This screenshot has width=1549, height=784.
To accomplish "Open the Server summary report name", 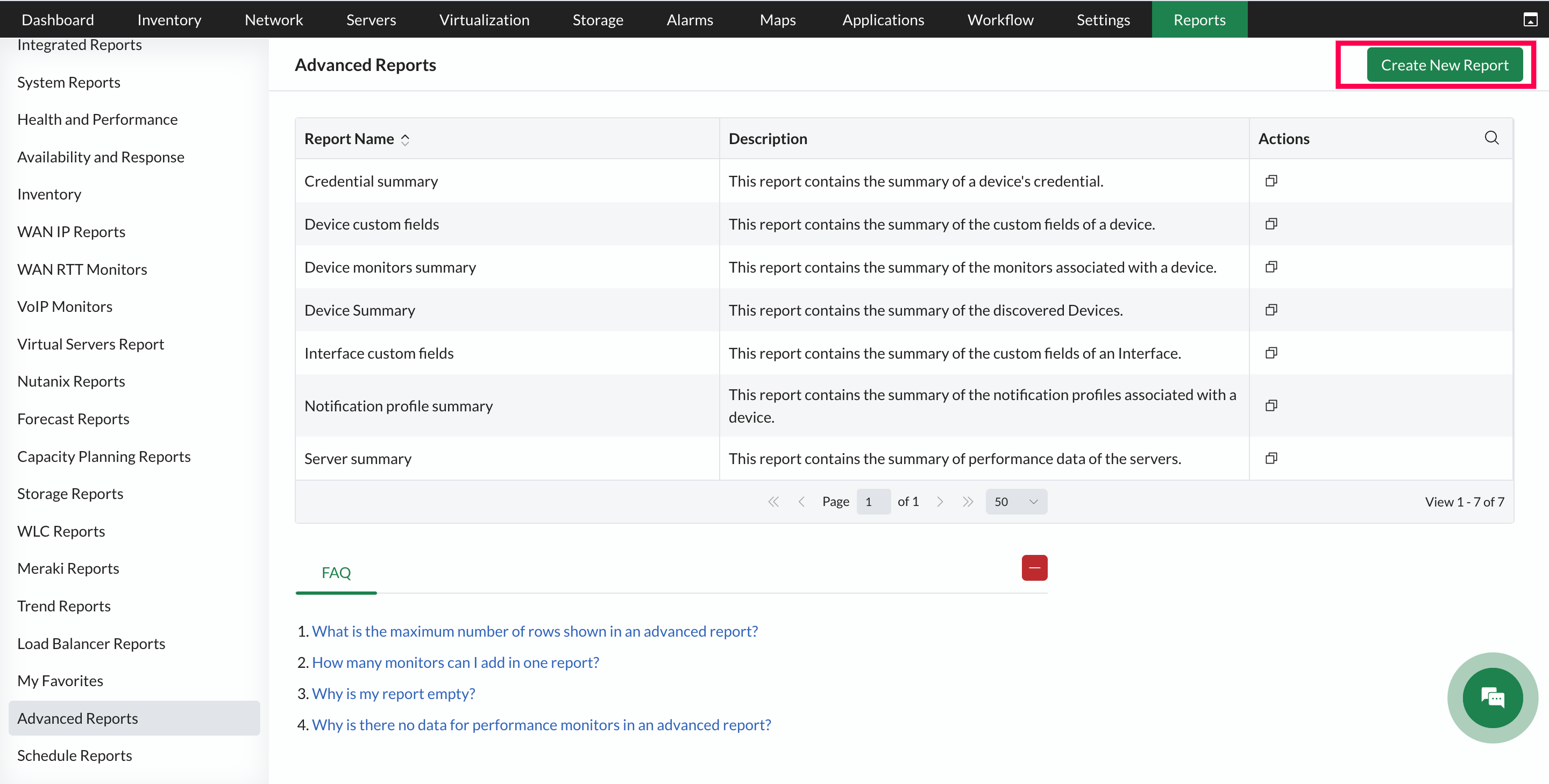I will (x=358, y=458).
